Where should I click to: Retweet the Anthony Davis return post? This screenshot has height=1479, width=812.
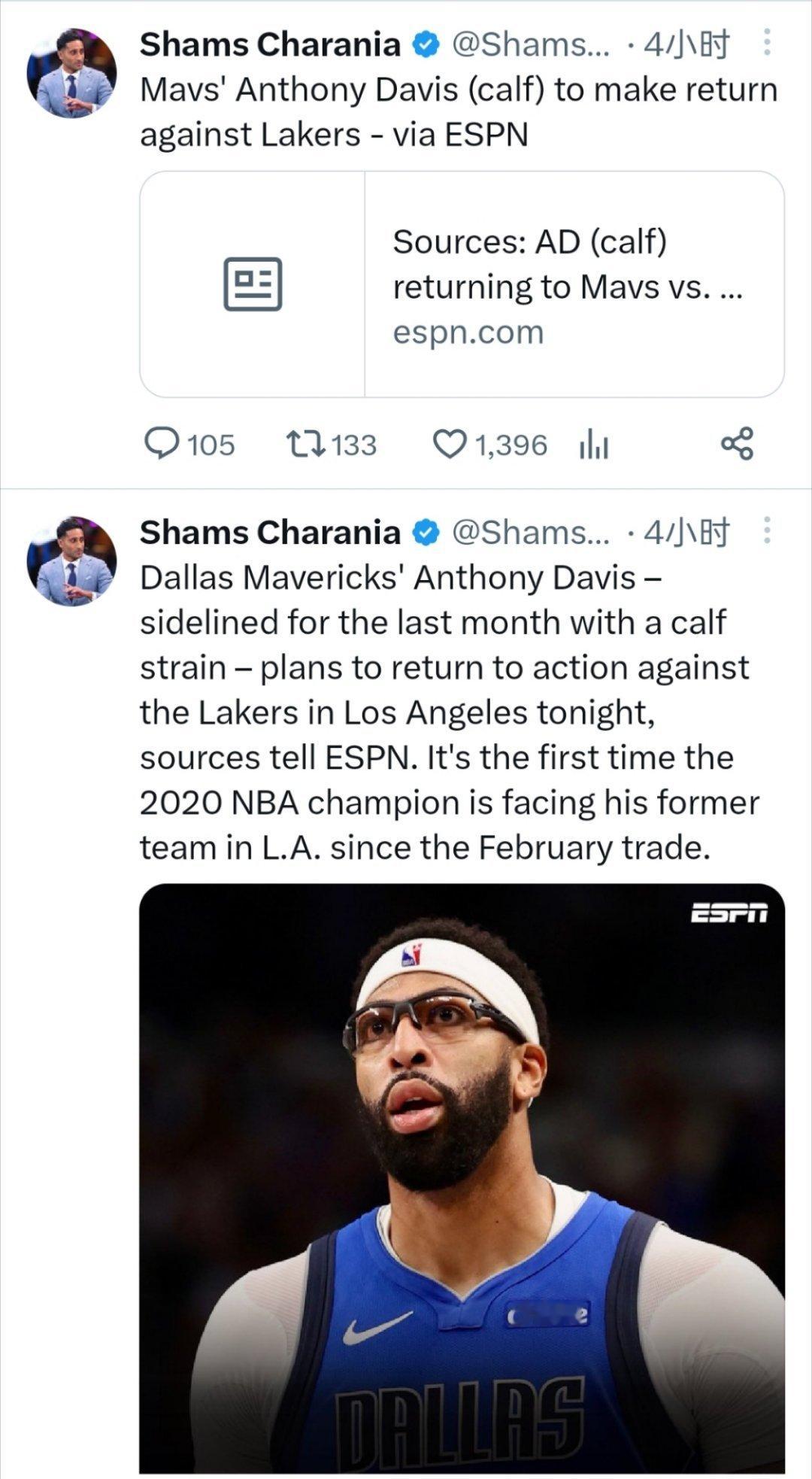pos(306,444)
